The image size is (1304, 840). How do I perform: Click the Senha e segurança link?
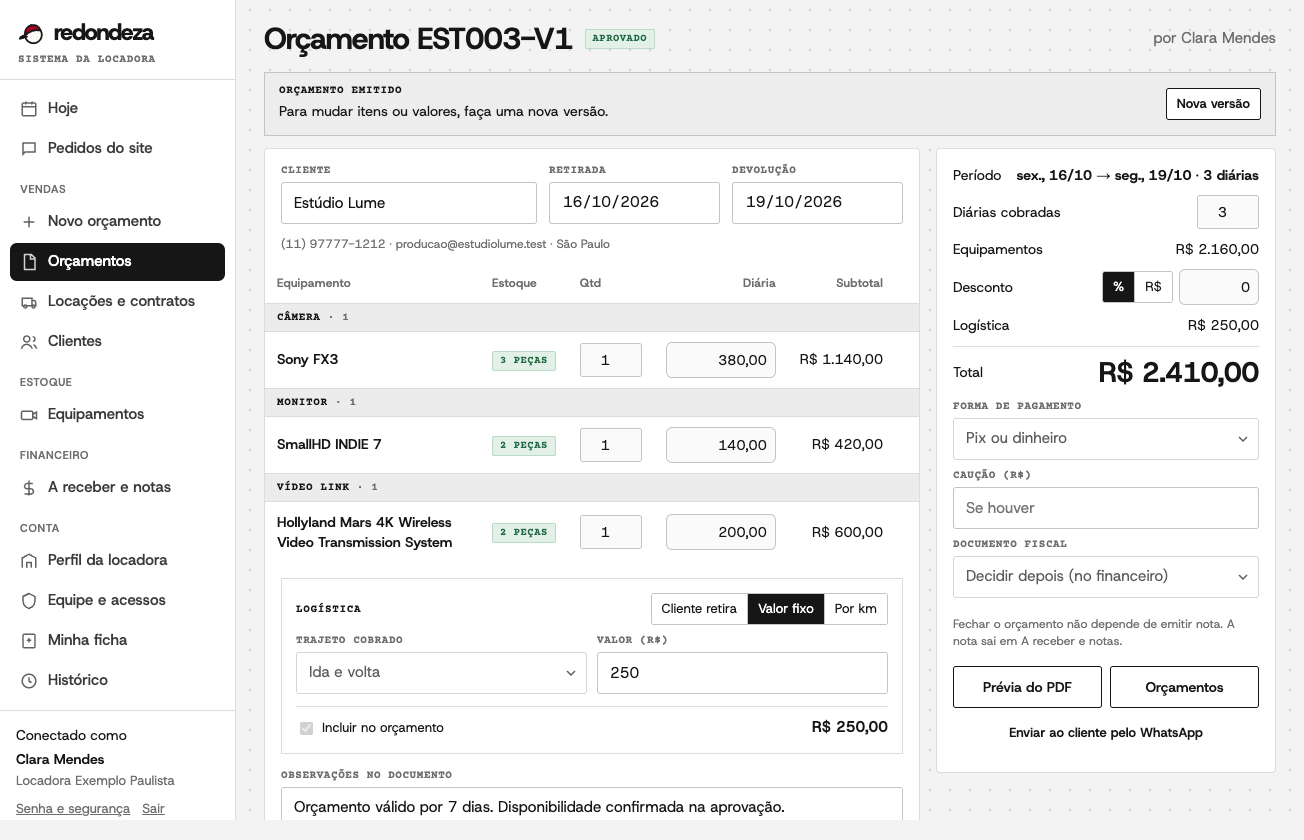[x=73, y=808]
